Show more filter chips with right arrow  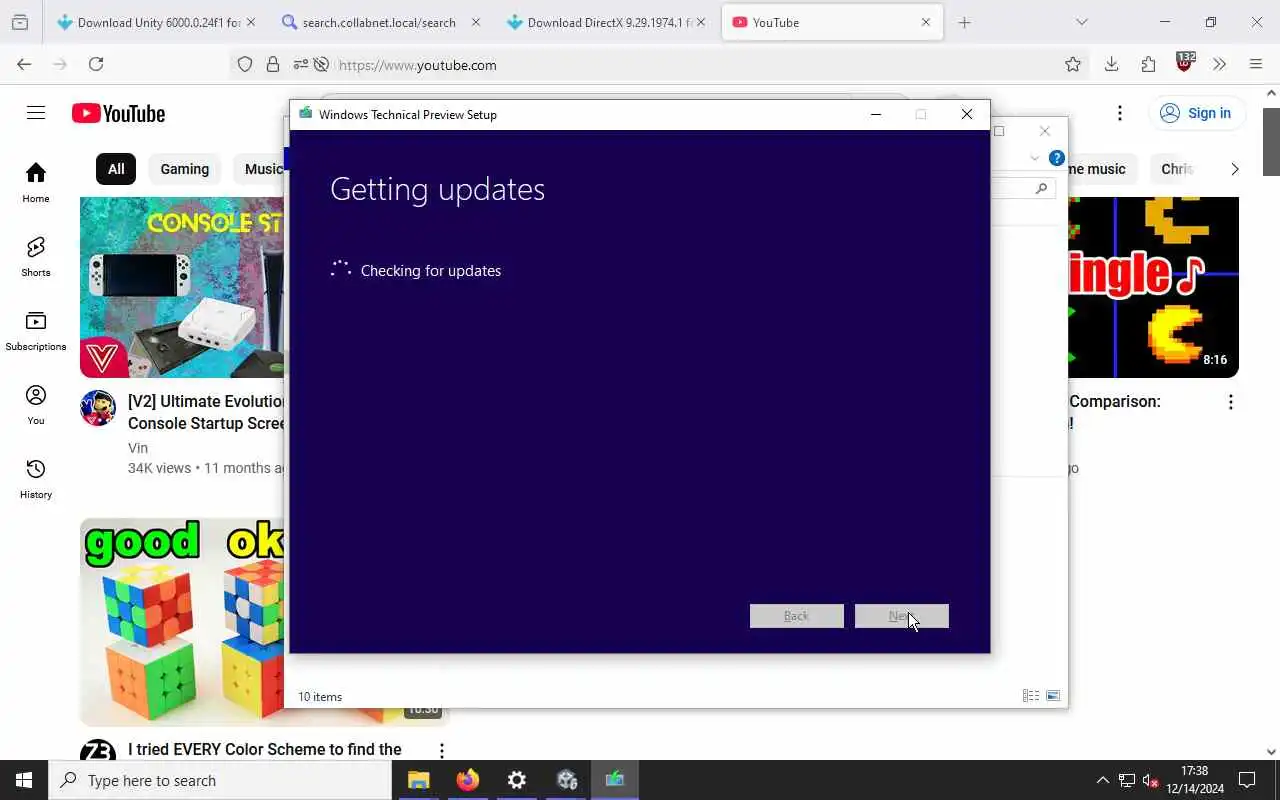pyautogui.click(x=1235, y=169)
